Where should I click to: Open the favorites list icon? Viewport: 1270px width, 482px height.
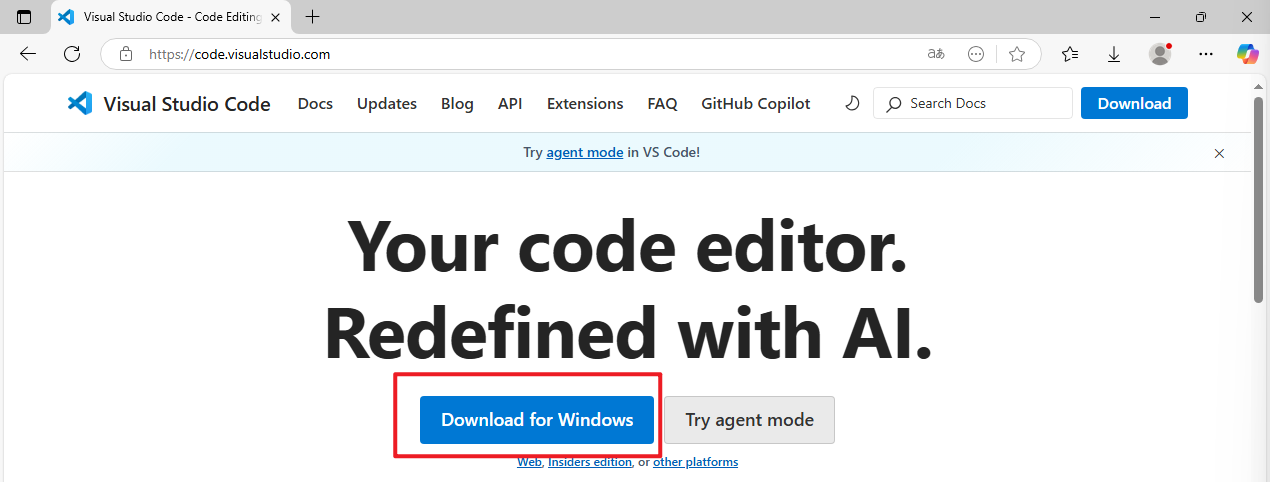(x=1070, y=54)
